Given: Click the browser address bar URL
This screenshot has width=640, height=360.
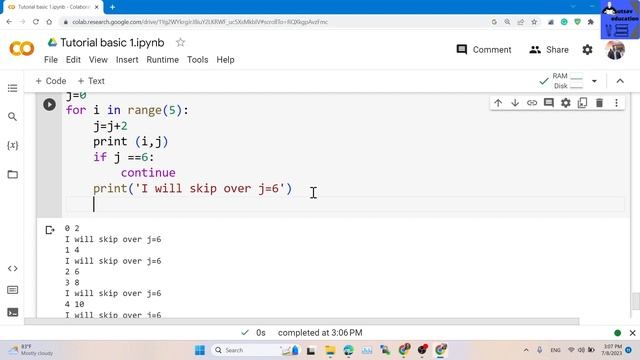Looking at the screenshot, I should click(200, 22).
